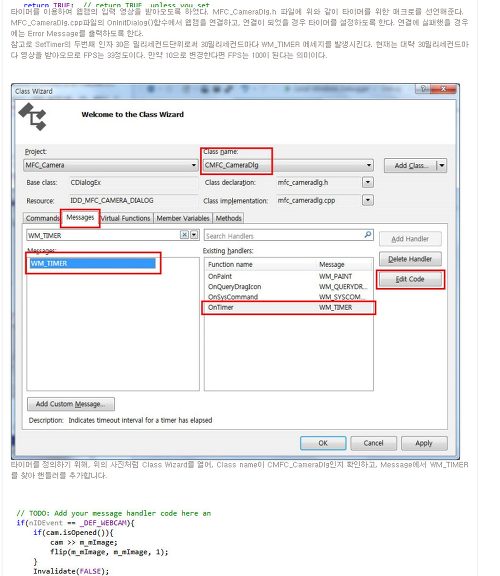This screenshot has width=500, height=576.
Task: Select the OnQueryDragIcon handler row
Action: (288, 287)
